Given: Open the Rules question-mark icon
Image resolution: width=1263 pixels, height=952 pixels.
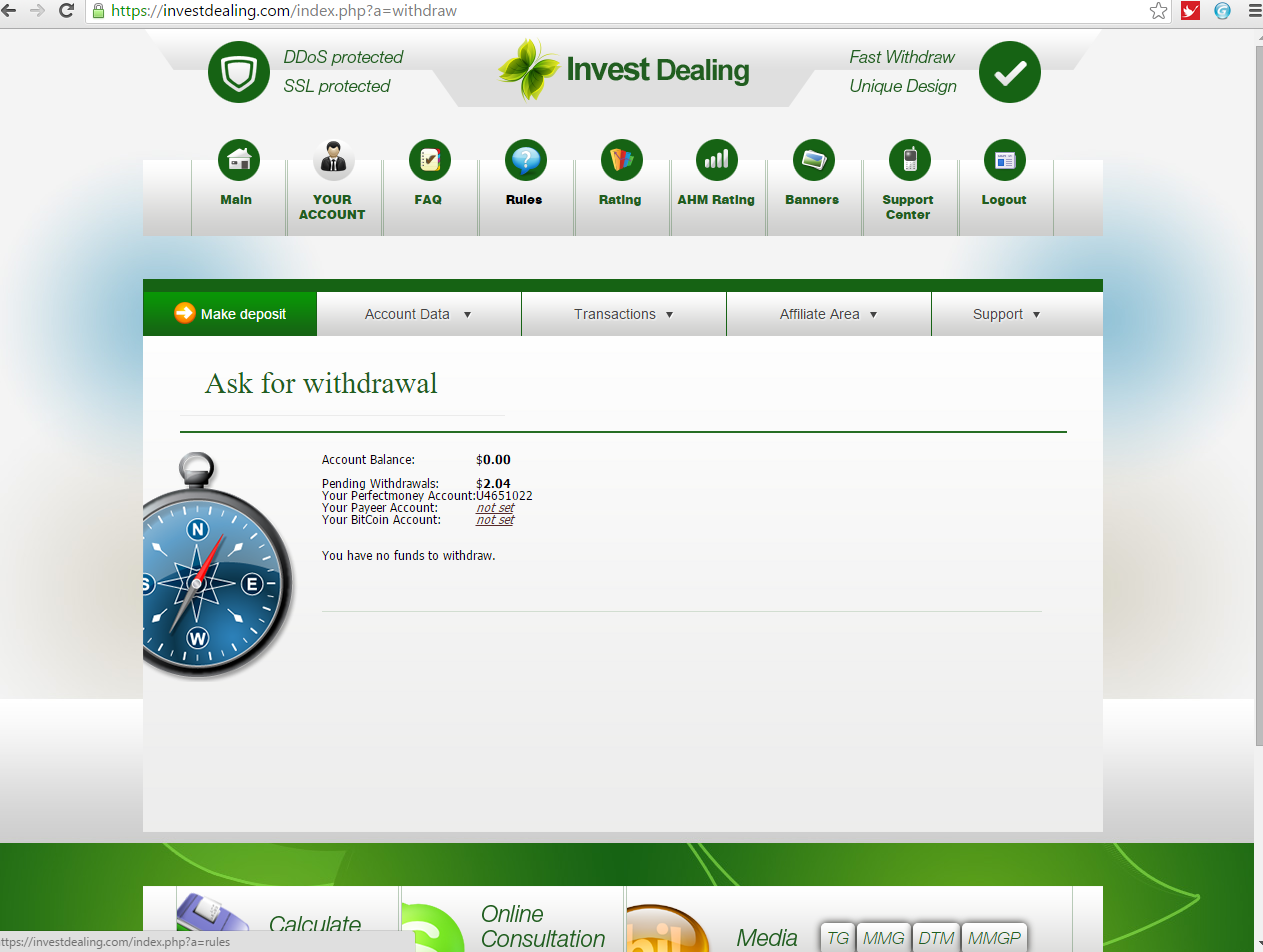Looking at the screenshot, I should coord(526,160).
